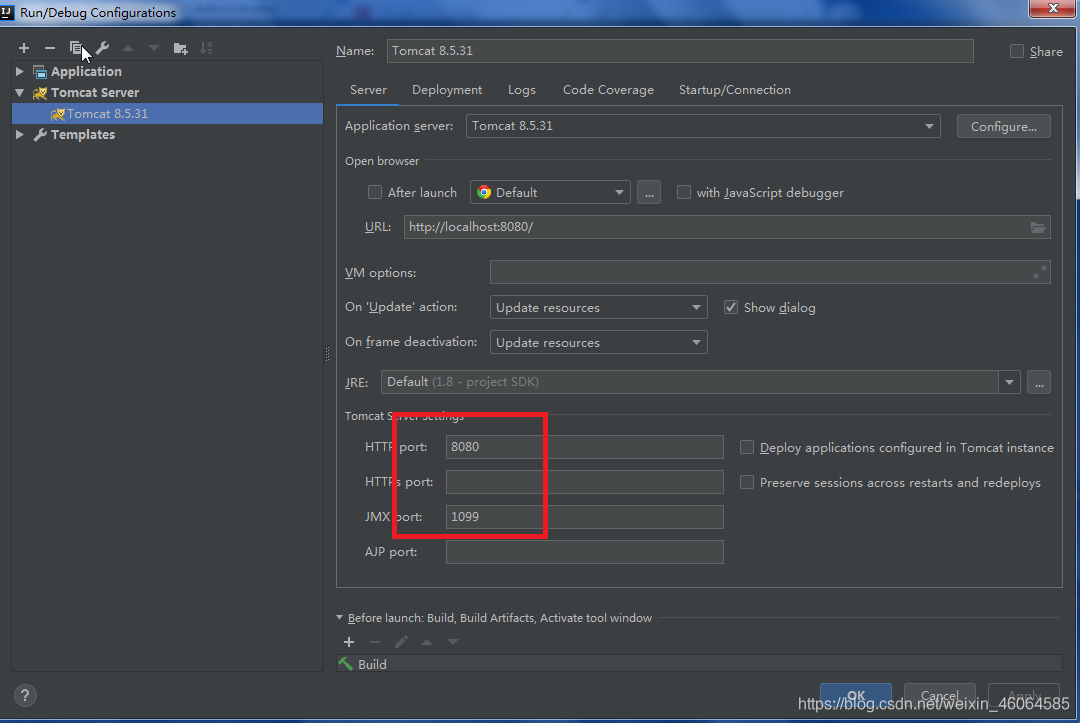The height and width of the screenshot is (723, 1080).
Task: Switch to the Code Coverage tab
Action: point(608,90)
